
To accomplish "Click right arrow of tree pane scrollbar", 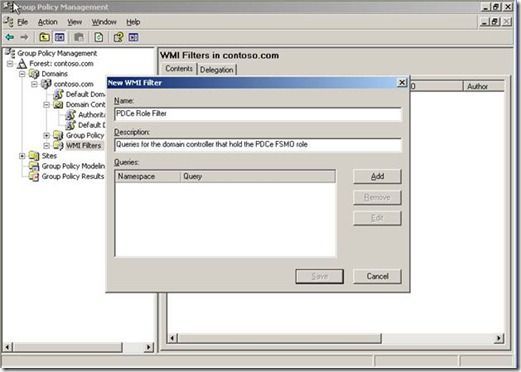I will click(149, 347).
